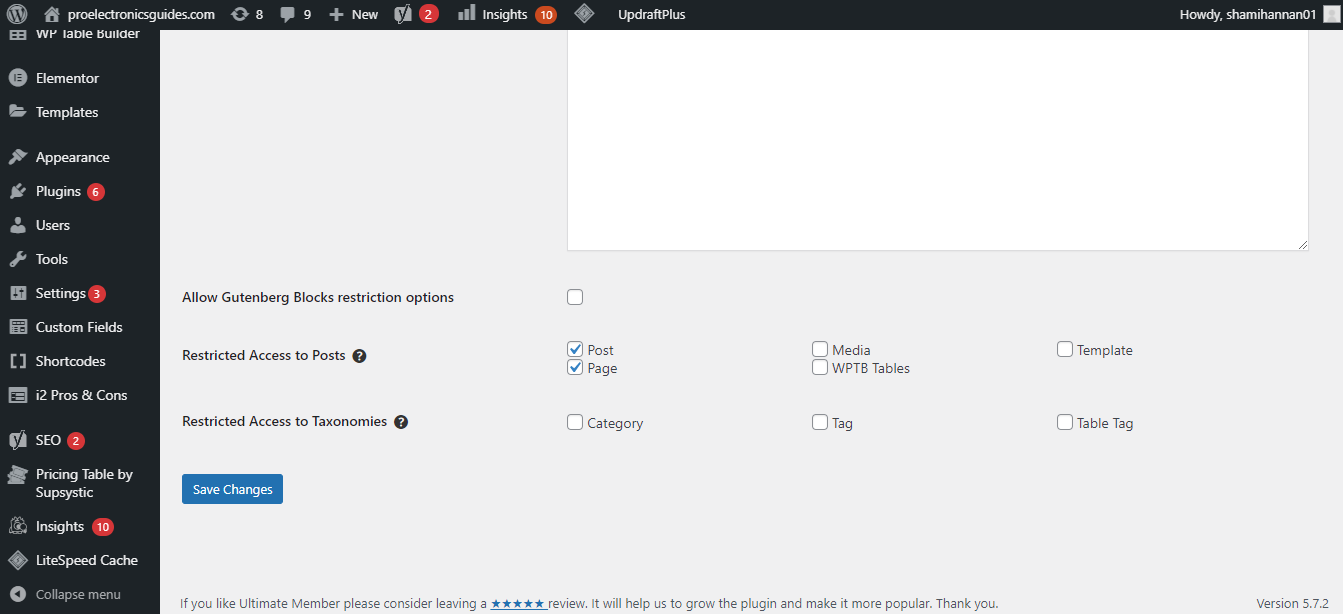Check the Template checkbox
The height and width of the screenshot is (614, 1343).
point(1065,349)
